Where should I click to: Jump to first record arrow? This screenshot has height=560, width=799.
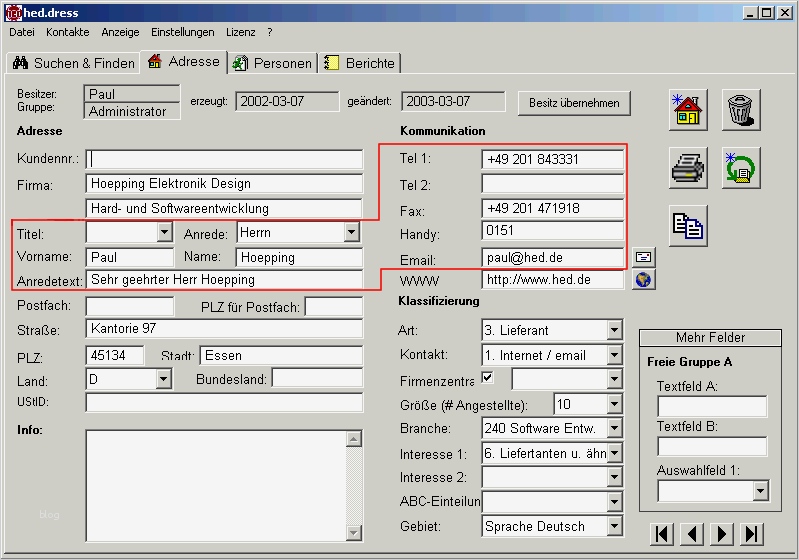(x=662, y=534)
